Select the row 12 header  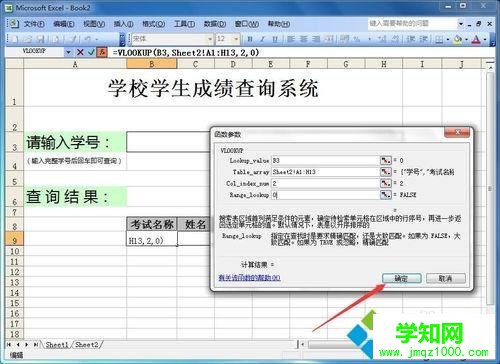pyautogui.click(x=14, y=272)
